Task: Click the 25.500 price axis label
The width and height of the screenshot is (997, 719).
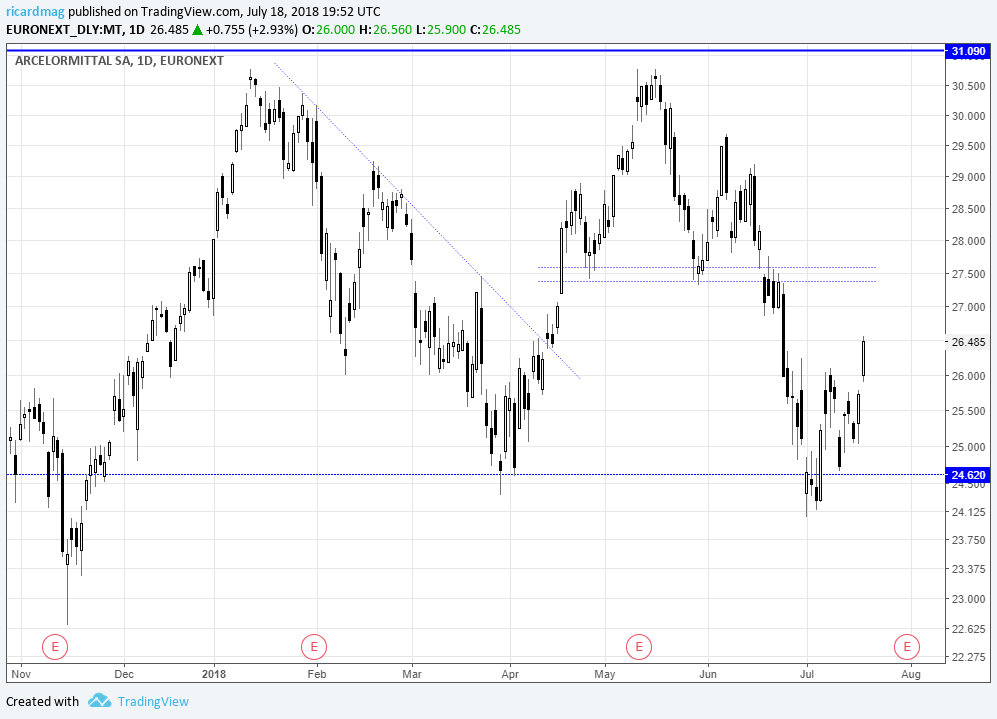Action: pos(968,411)
